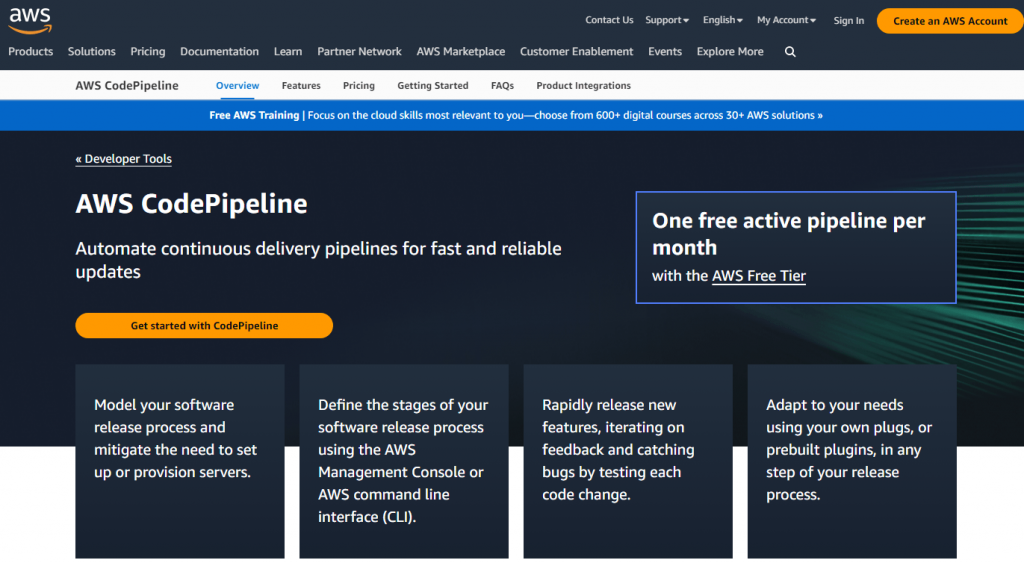The image size is (1024, 563).
Task: Switch to the CodePipeline Pricing tab
Action: 359,86
